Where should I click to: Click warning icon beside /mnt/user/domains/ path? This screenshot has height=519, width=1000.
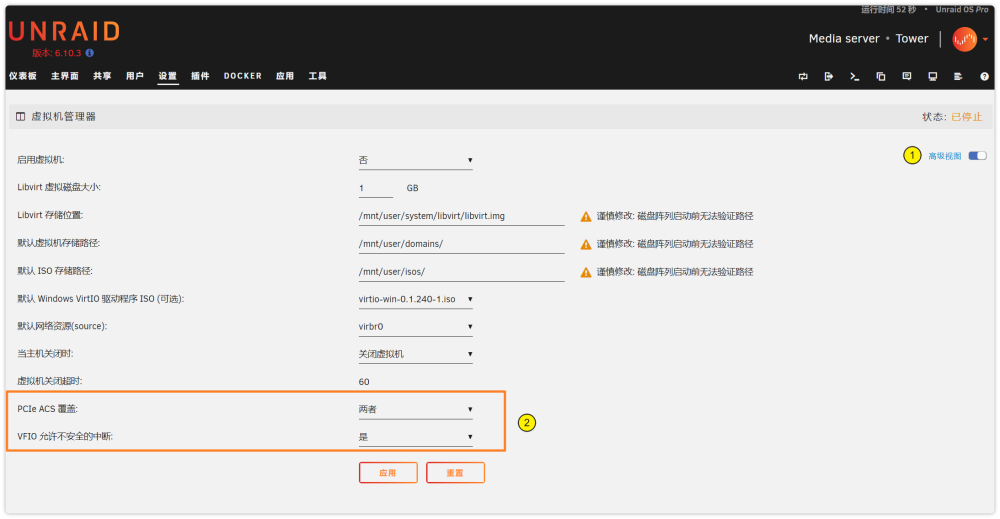(585, 244)
